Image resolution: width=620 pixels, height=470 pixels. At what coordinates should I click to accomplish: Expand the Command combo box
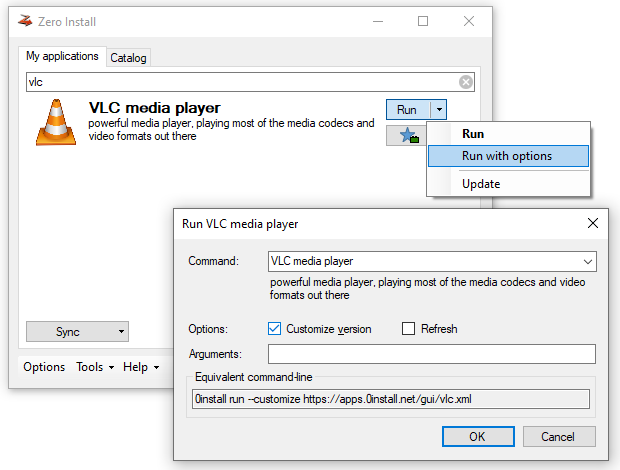(588, 261)
